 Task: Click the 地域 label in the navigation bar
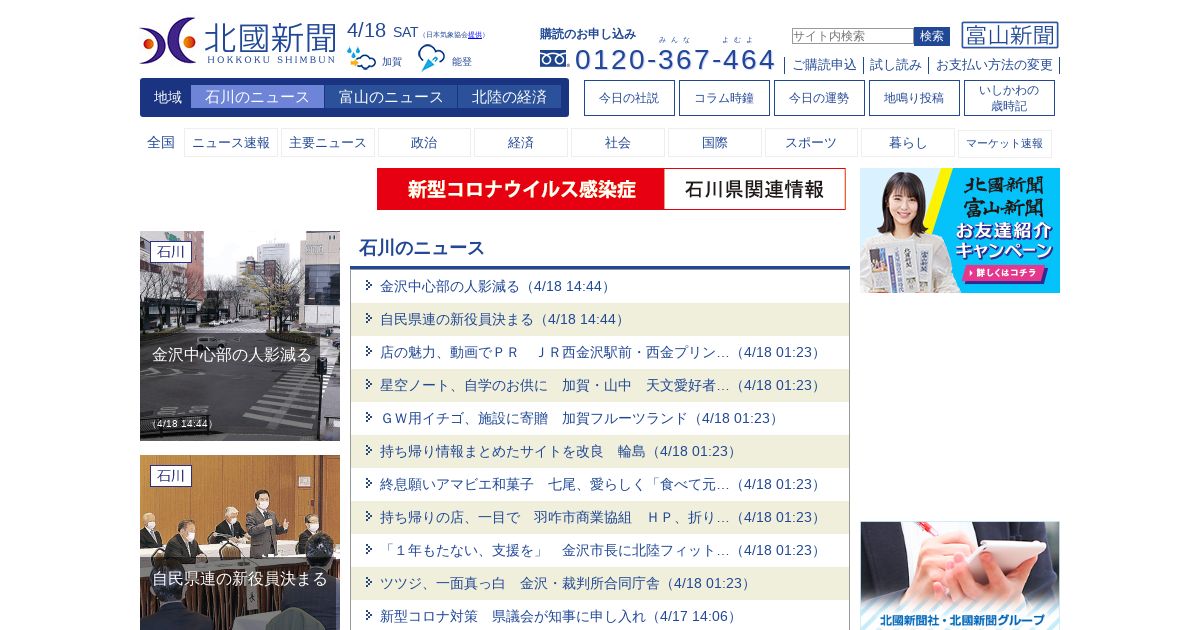point(168,97)
